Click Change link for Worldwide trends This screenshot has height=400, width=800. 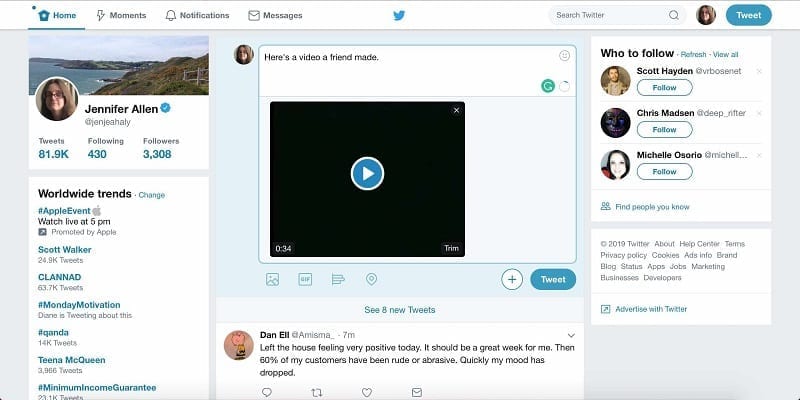click(152, 195)
